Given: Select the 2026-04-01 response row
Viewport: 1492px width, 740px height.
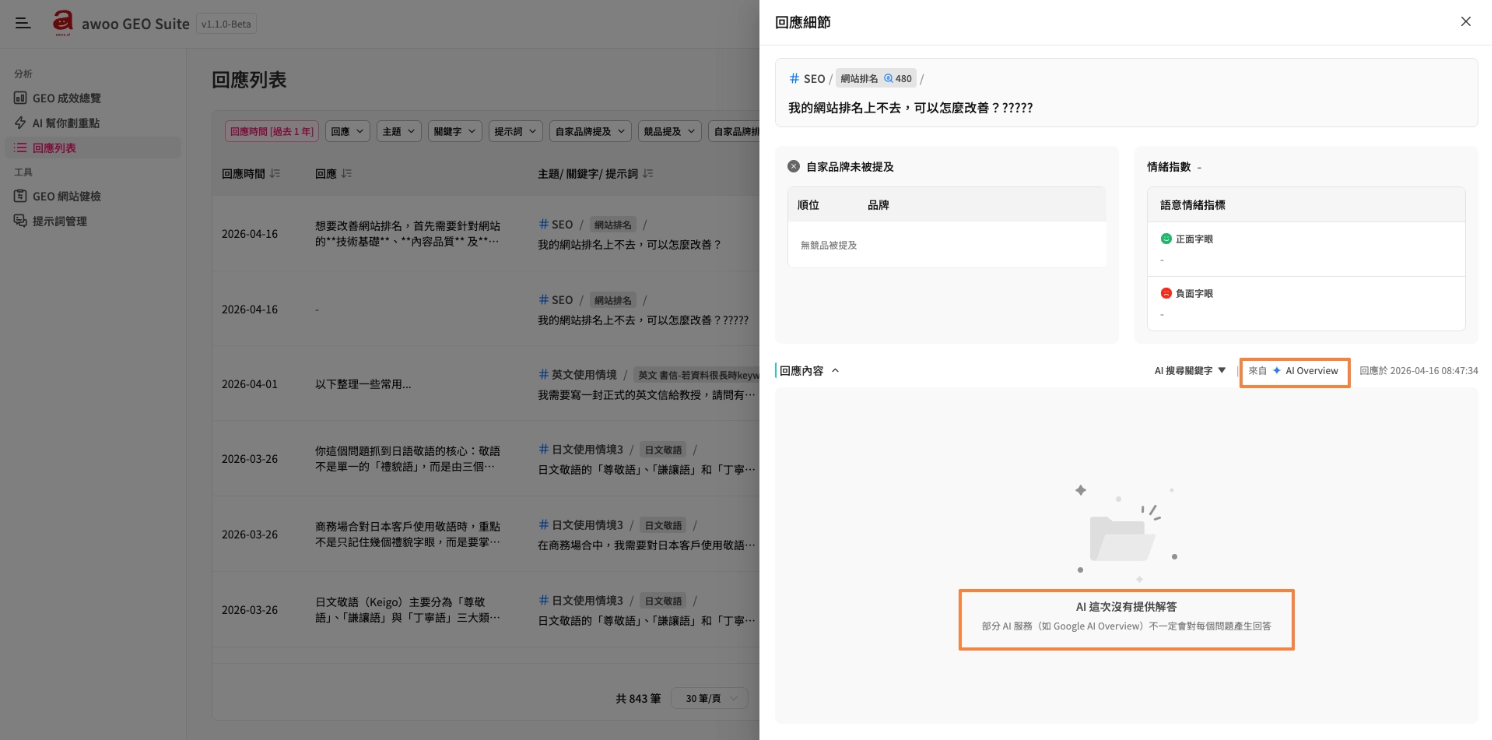Looking at the screenshot, I should click(485, 384).
